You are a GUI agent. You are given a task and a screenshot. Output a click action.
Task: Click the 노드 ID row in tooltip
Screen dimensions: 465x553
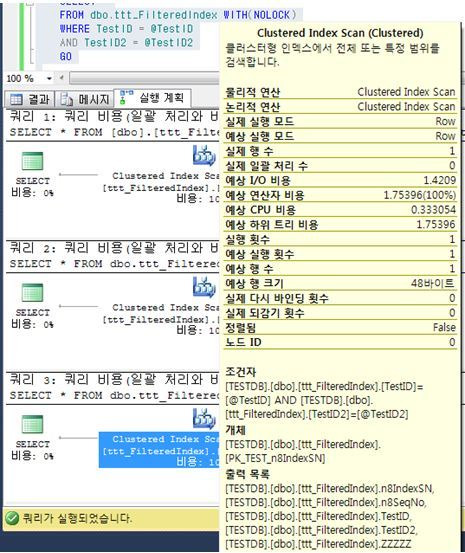[x=340, y=342]
